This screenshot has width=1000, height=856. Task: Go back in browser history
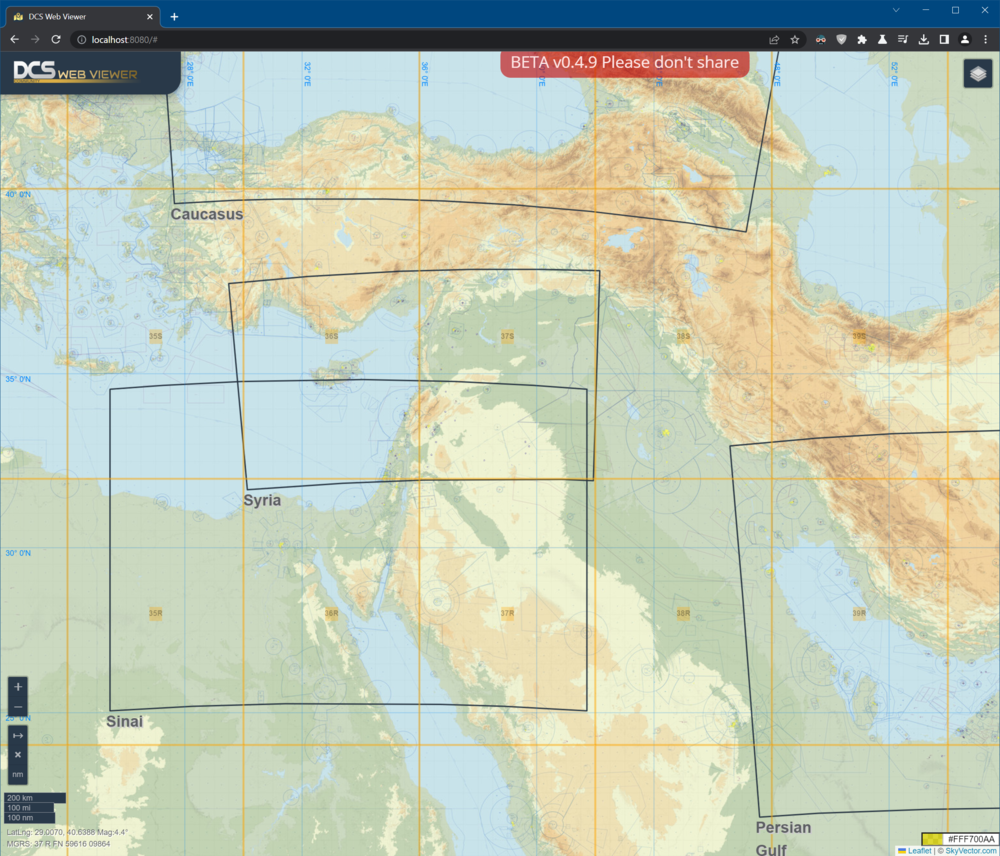(15, 40)
